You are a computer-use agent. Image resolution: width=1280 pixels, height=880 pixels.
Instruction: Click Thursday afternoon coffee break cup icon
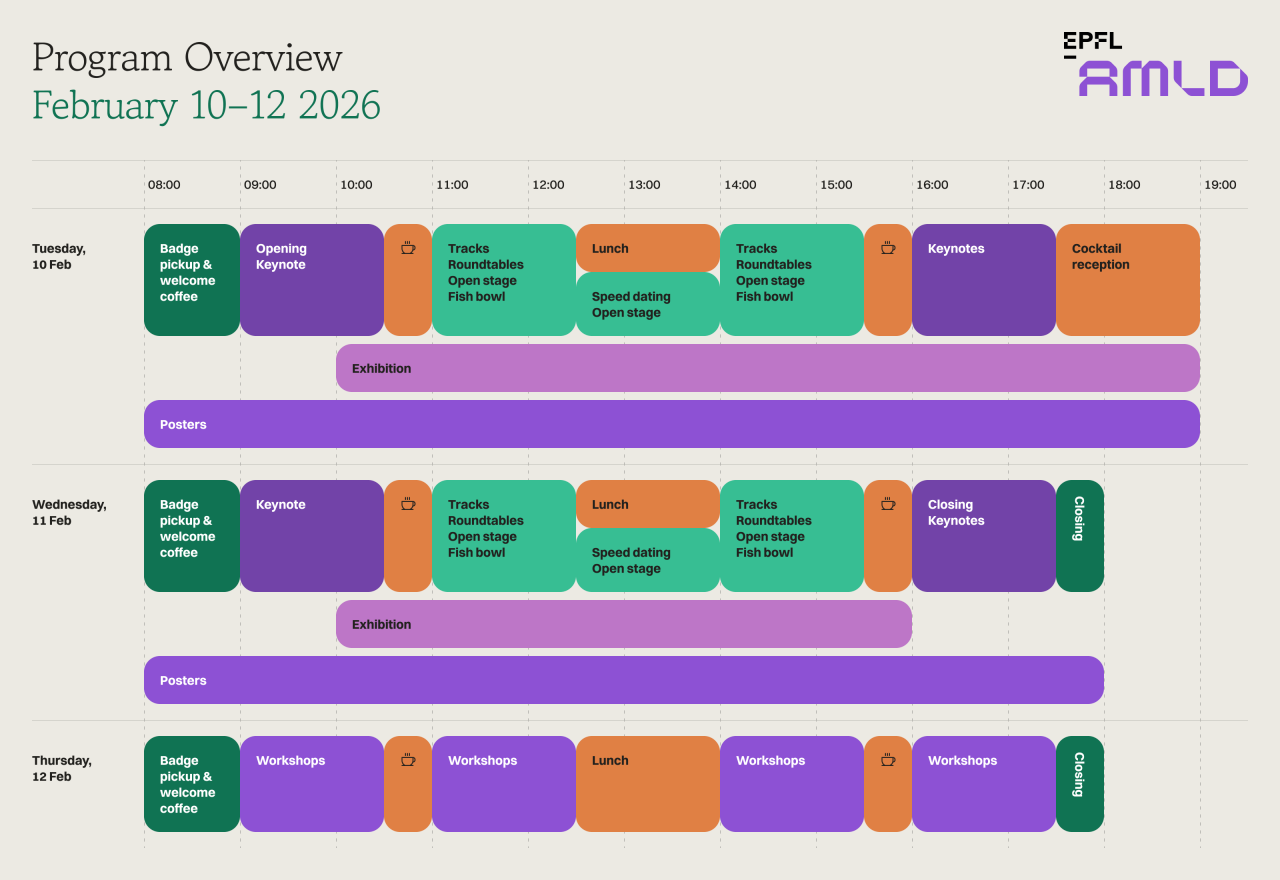click(888, 760)
